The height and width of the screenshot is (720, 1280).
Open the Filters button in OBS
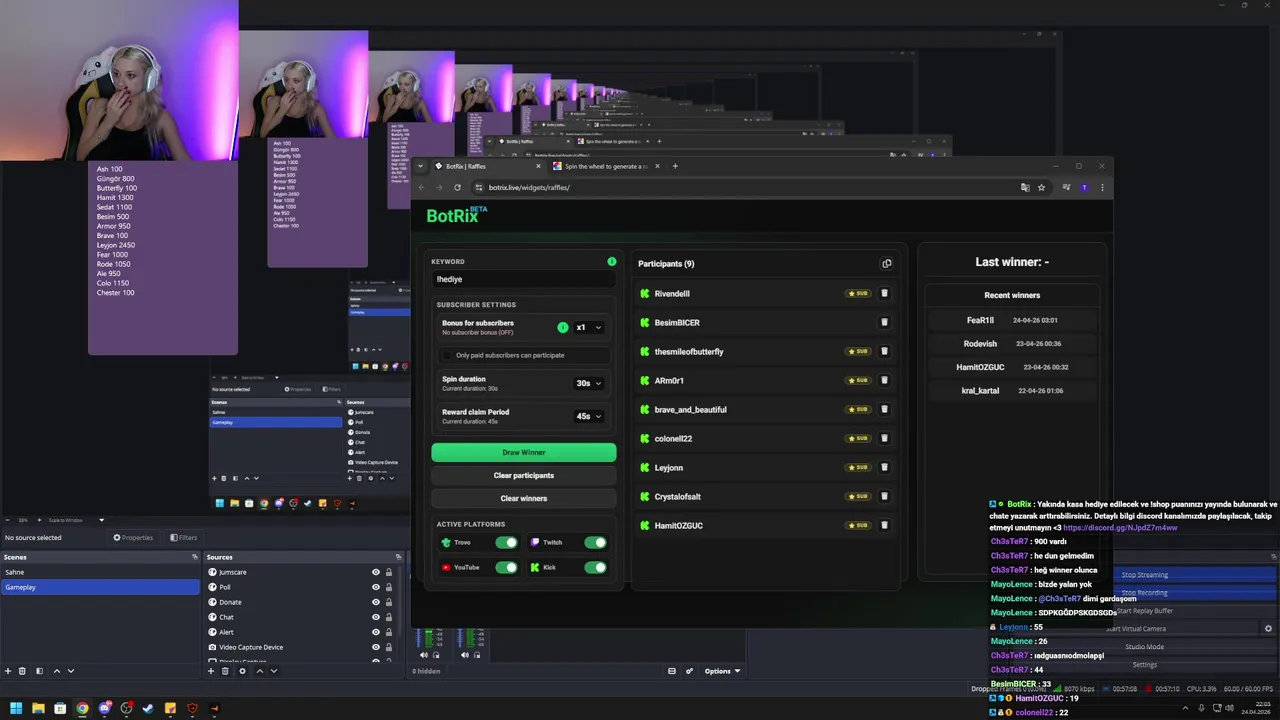[184, 537]
